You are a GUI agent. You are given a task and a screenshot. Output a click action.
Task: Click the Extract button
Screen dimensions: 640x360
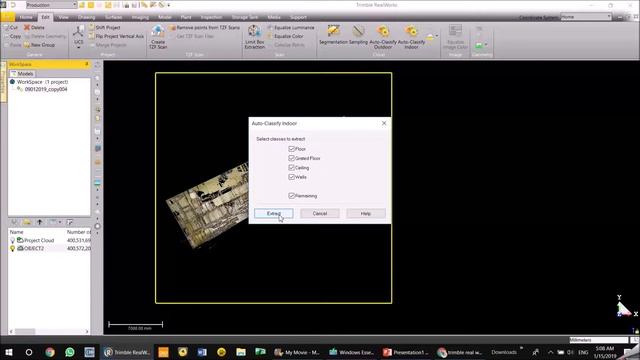click(273, 213)
